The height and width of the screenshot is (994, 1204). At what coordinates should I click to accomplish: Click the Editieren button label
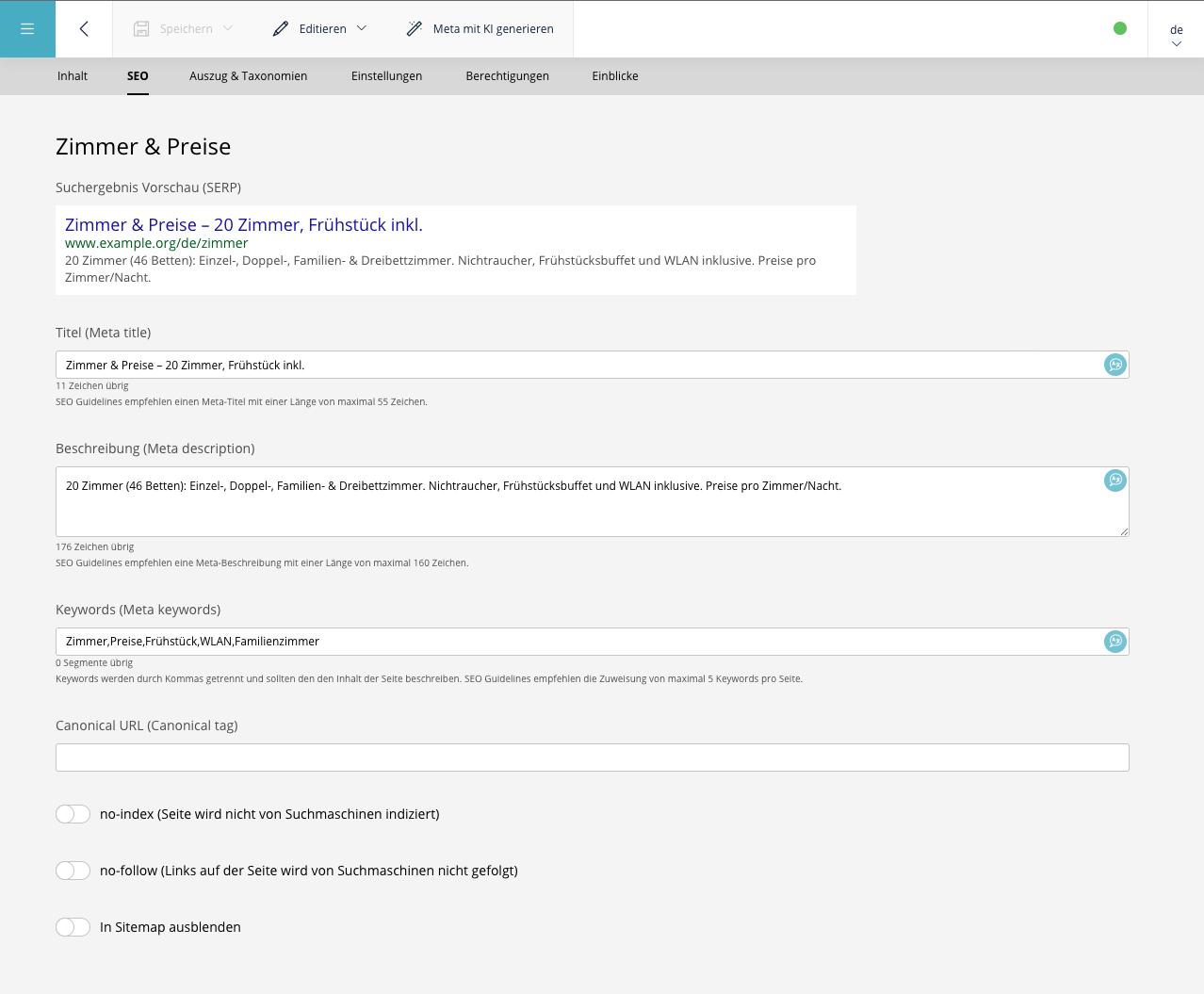point(323,29)
